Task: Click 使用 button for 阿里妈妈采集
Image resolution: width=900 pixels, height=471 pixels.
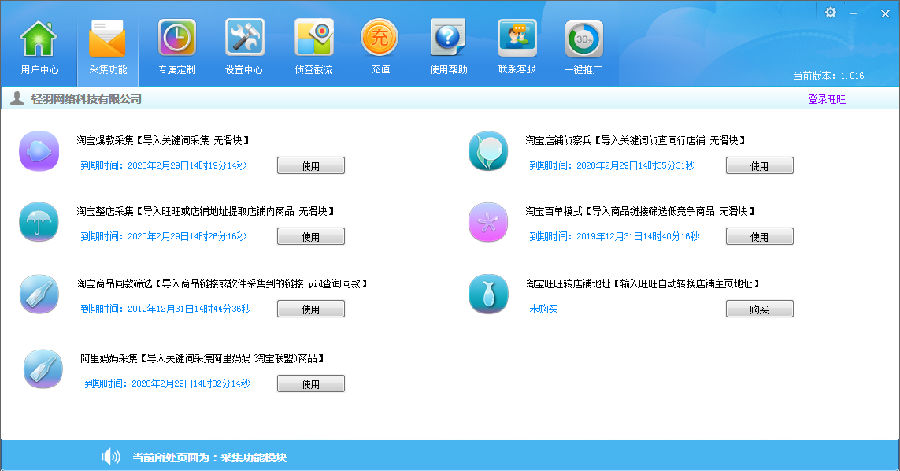Action: tap(311, 384)
